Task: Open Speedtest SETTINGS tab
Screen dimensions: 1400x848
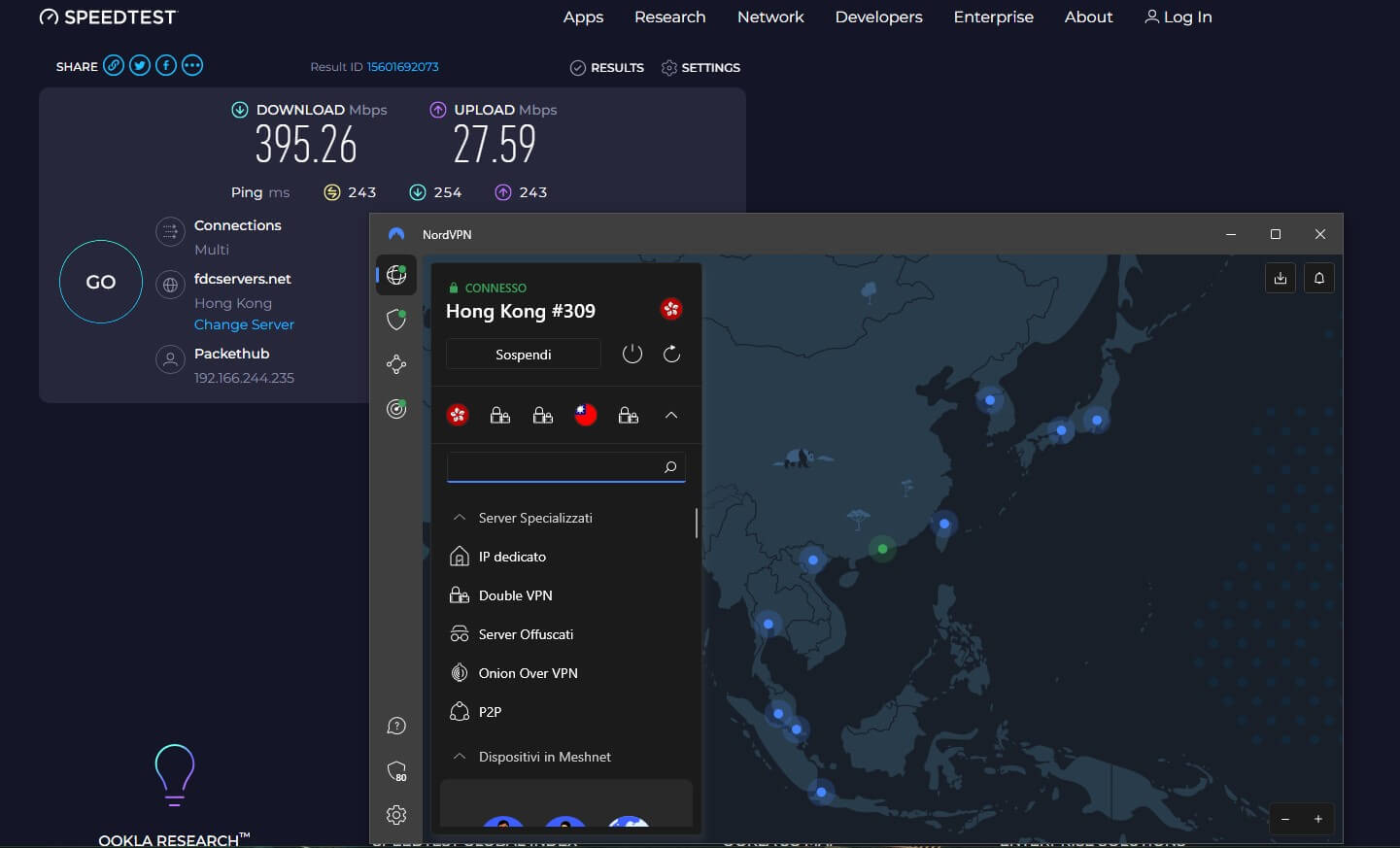Action: point(700,68)
